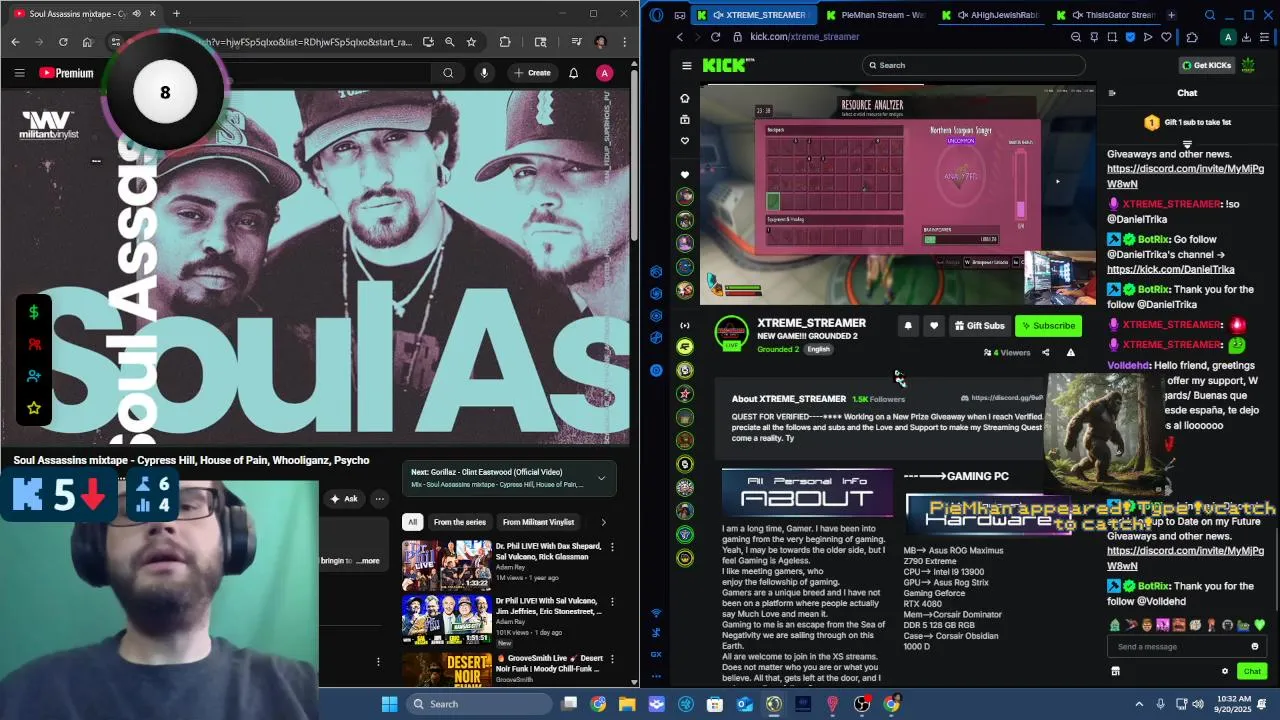Open YouTube account avatar menu
The height and width of the screenshot is (720, 1280).
(604, 73)
